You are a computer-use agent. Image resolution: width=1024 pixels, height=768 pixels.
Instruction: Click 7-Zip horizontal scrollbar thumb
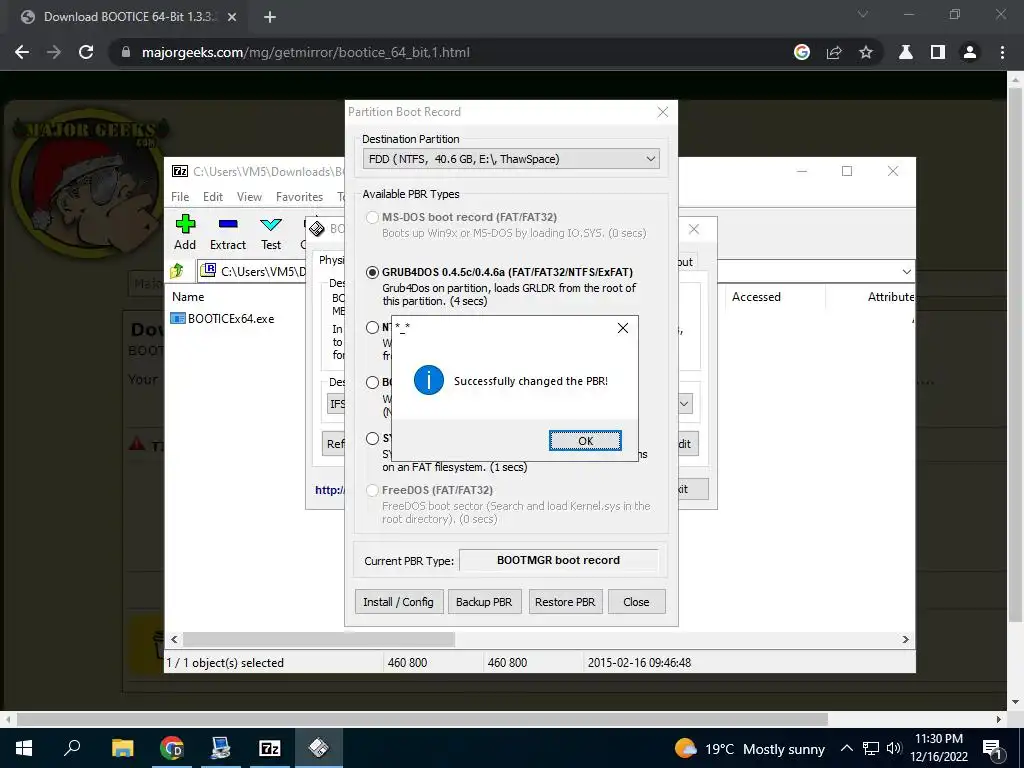(x=319, y=639)
